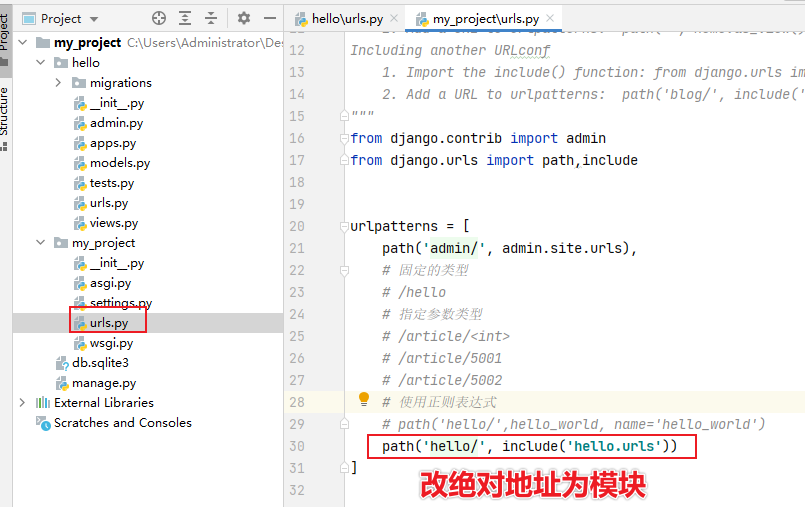This screenshot has height=507, width=805.
Task: Collapse the my_project root folder
Action: [23, 42]
